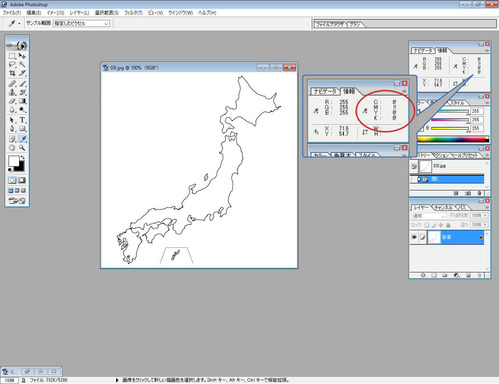Select the History Brush tool
The image size is (499, 384).
click(22, 92)
